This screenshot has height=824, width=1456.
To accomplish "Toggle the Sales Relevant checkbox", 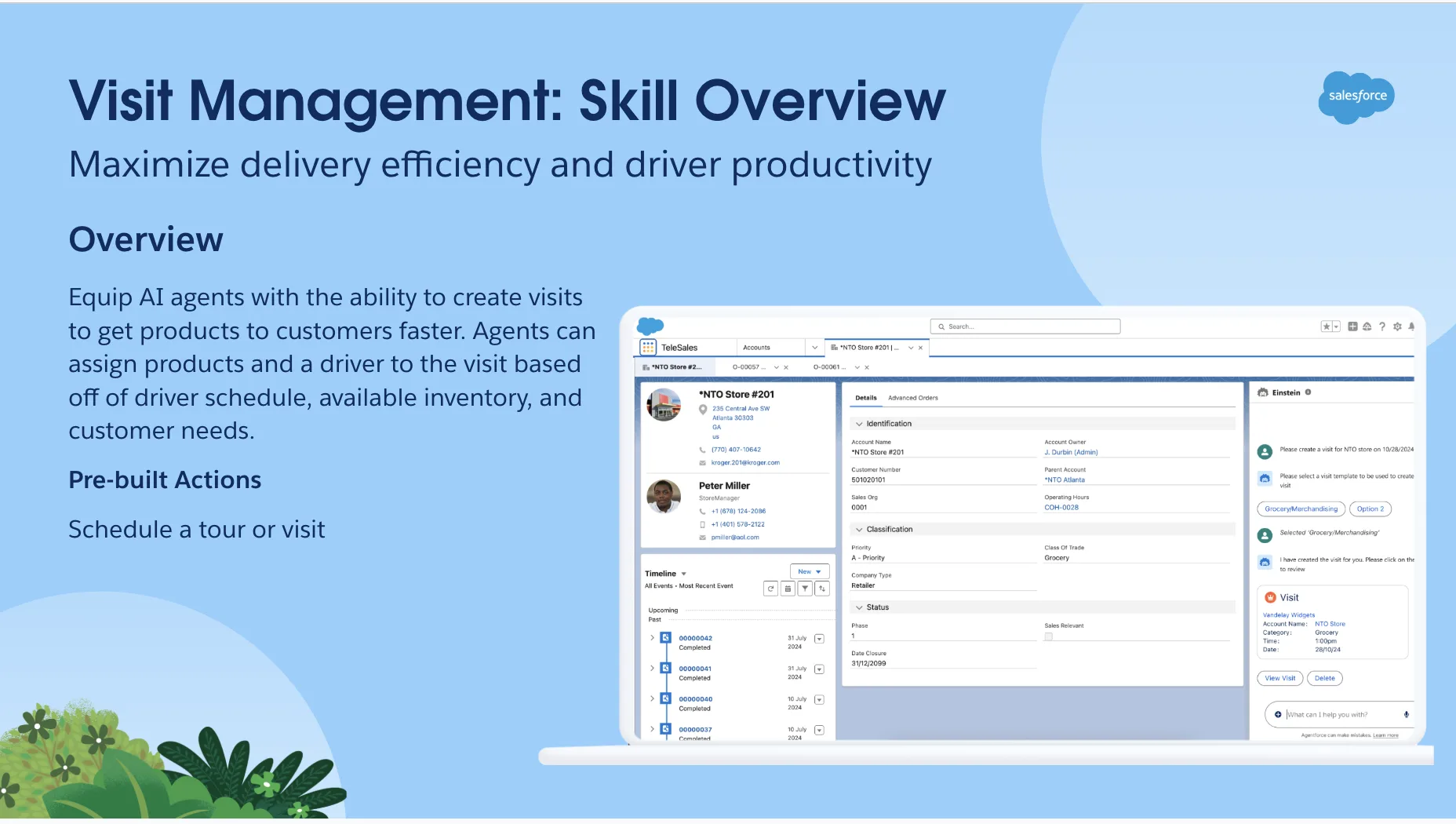I will point(1049,636).
